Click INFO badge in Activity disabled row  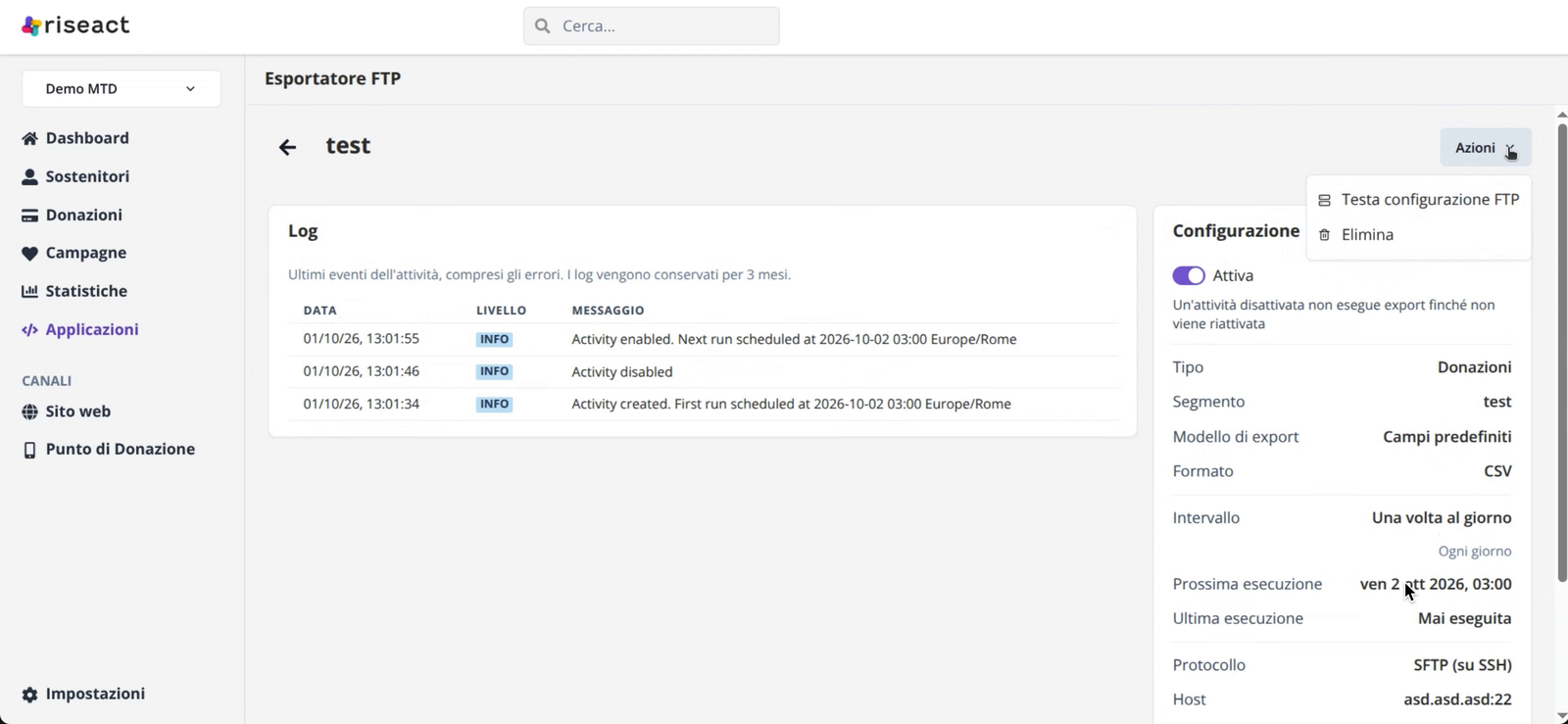(x=494, y=371)
